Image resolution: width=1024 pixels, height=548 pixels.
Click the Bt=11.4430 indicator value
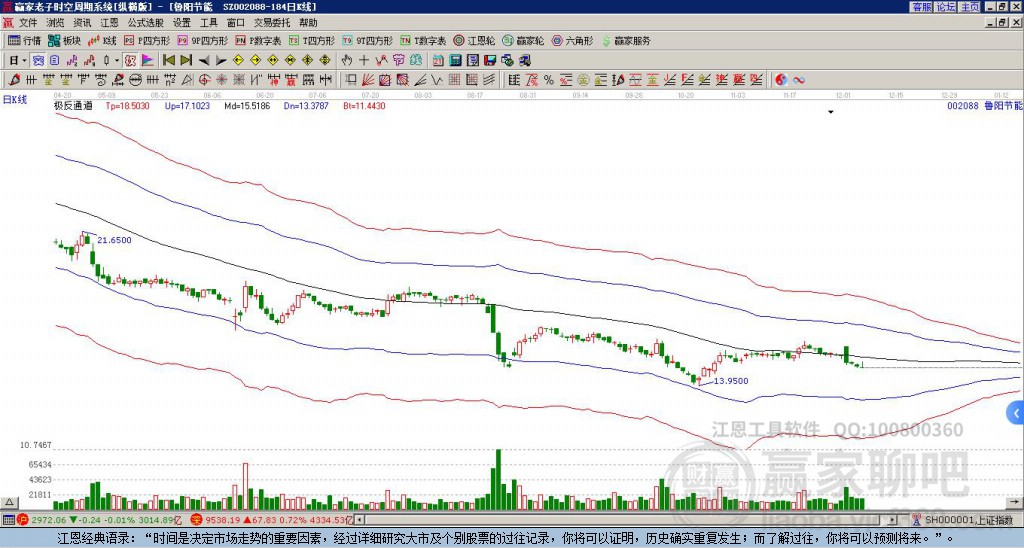tap(364, 105)
